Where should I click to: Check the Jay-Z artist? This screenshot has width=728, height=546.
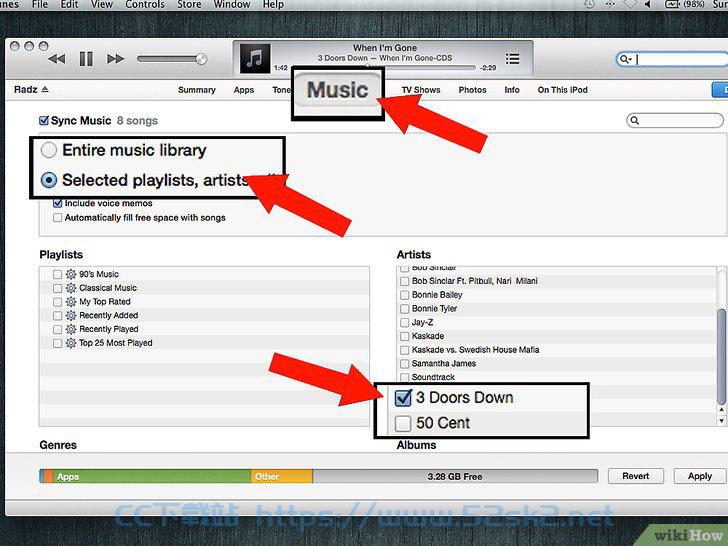point(404,323)
